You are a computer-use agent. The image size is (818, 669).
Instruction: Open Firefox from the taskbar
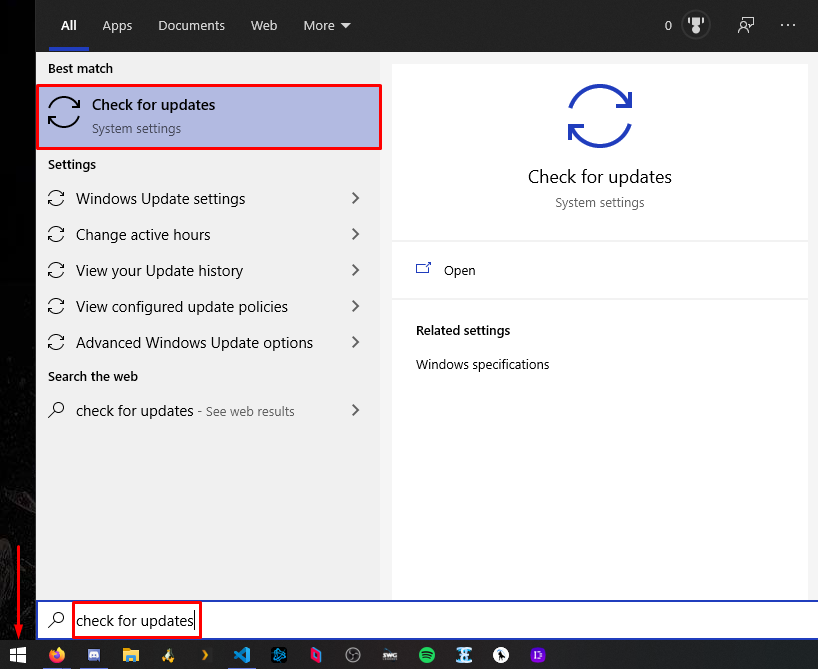[57, 654]
